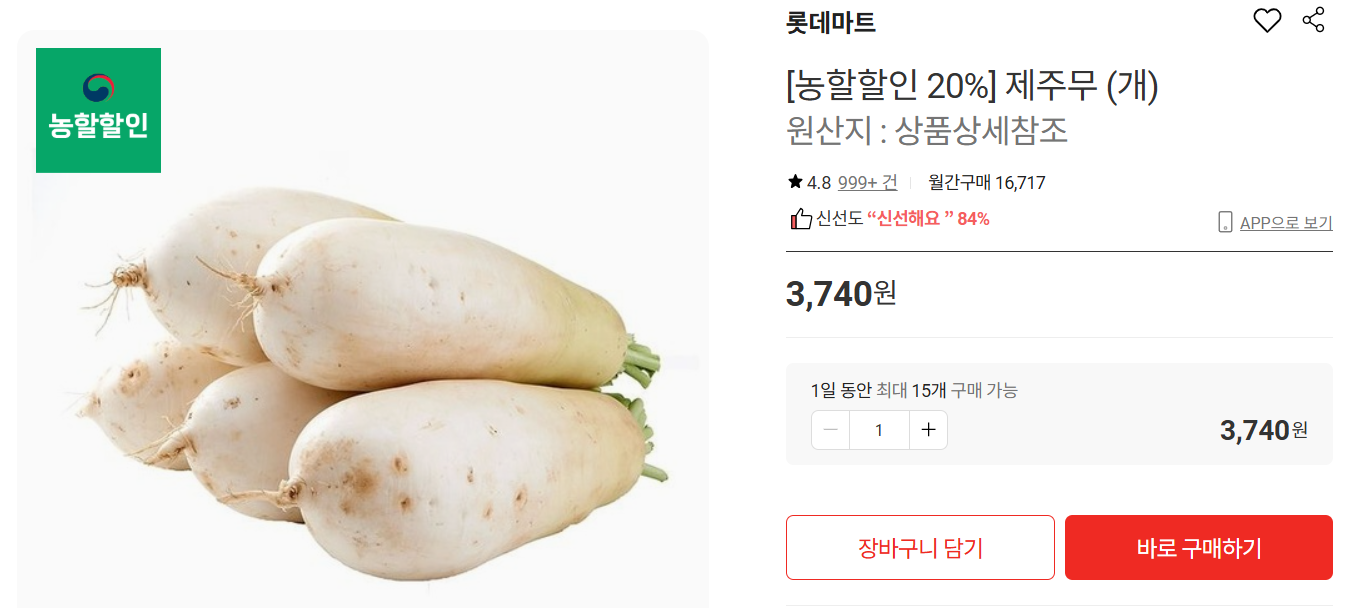Click the 원산지 : 상품상세참조 text
This screenshot has height=608, width=1360.
pos(927,131)
